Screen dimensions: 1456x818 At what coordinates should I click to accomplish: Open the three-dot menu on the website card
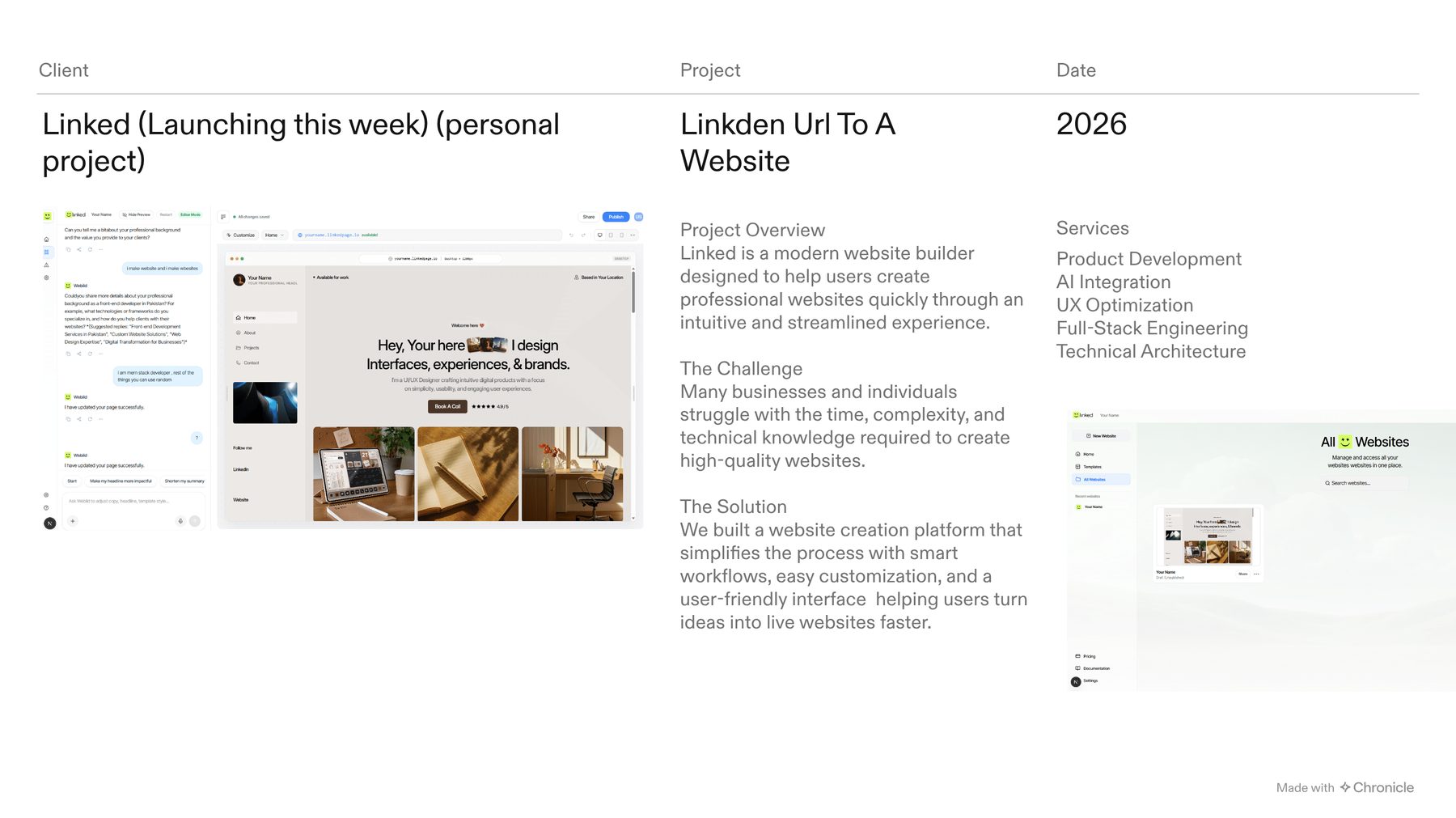pos(1256,574)
